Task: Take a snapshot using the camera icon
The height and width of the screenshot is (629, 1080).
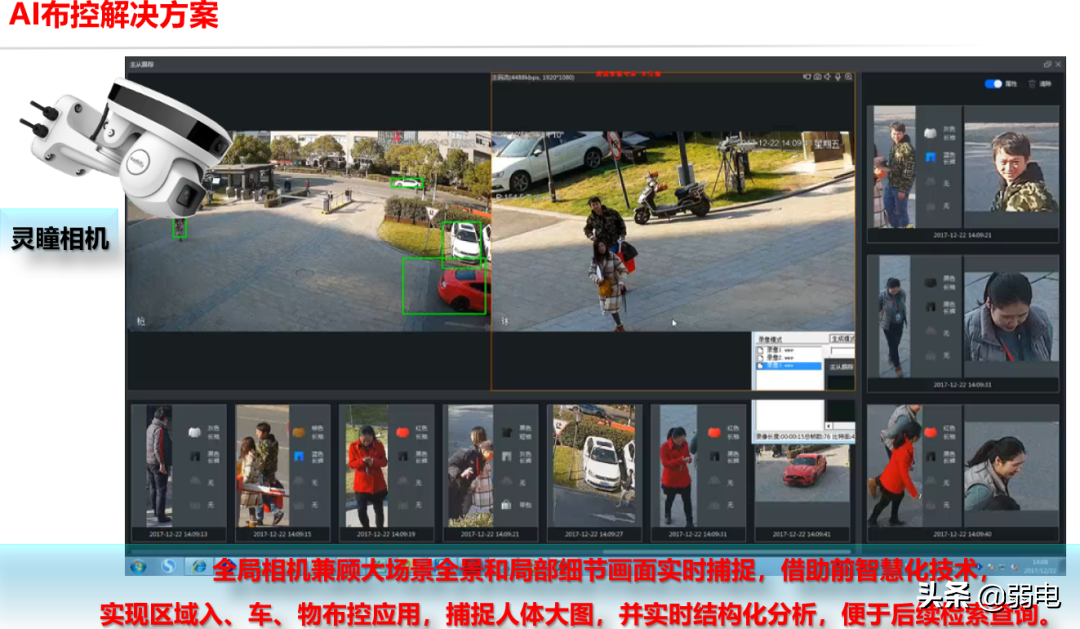Action: coord(817,77)
